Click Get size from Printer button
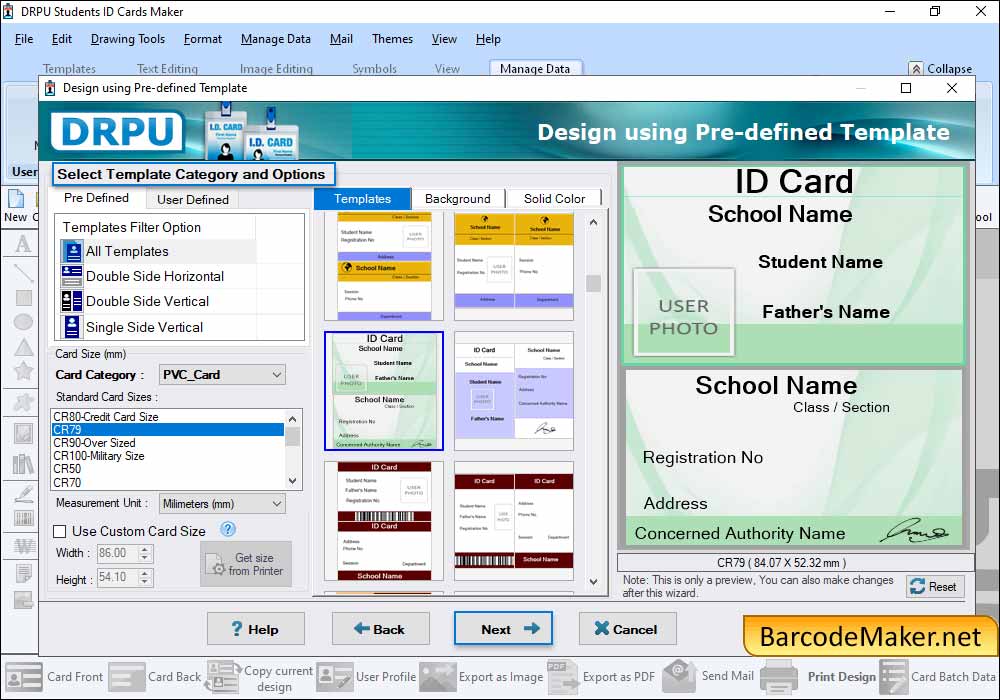This screenshot has width=1000, height=700. pos(246,564)
